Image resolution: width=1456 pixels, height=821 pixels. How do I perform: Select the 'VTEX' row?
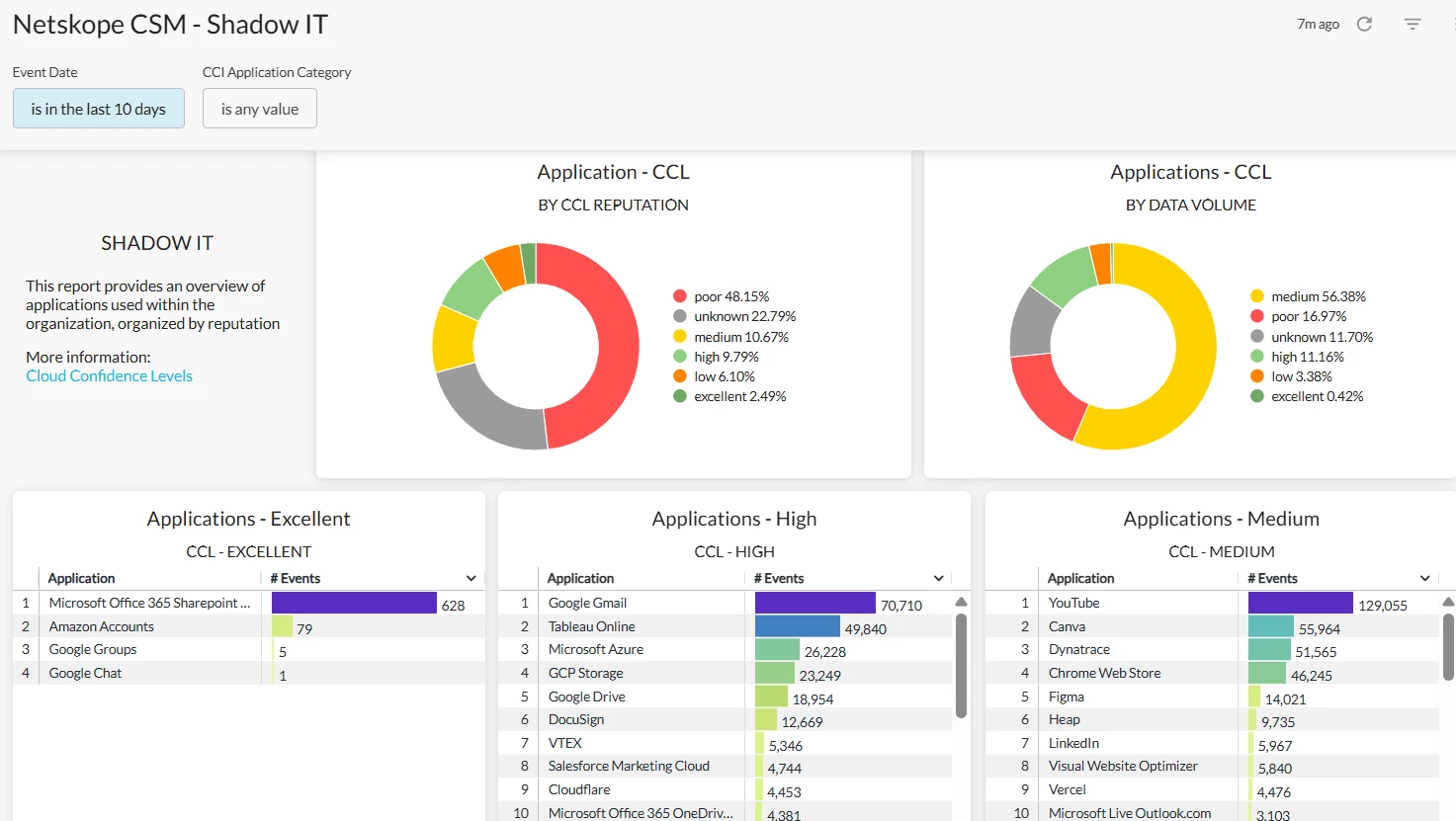point(725,743)
